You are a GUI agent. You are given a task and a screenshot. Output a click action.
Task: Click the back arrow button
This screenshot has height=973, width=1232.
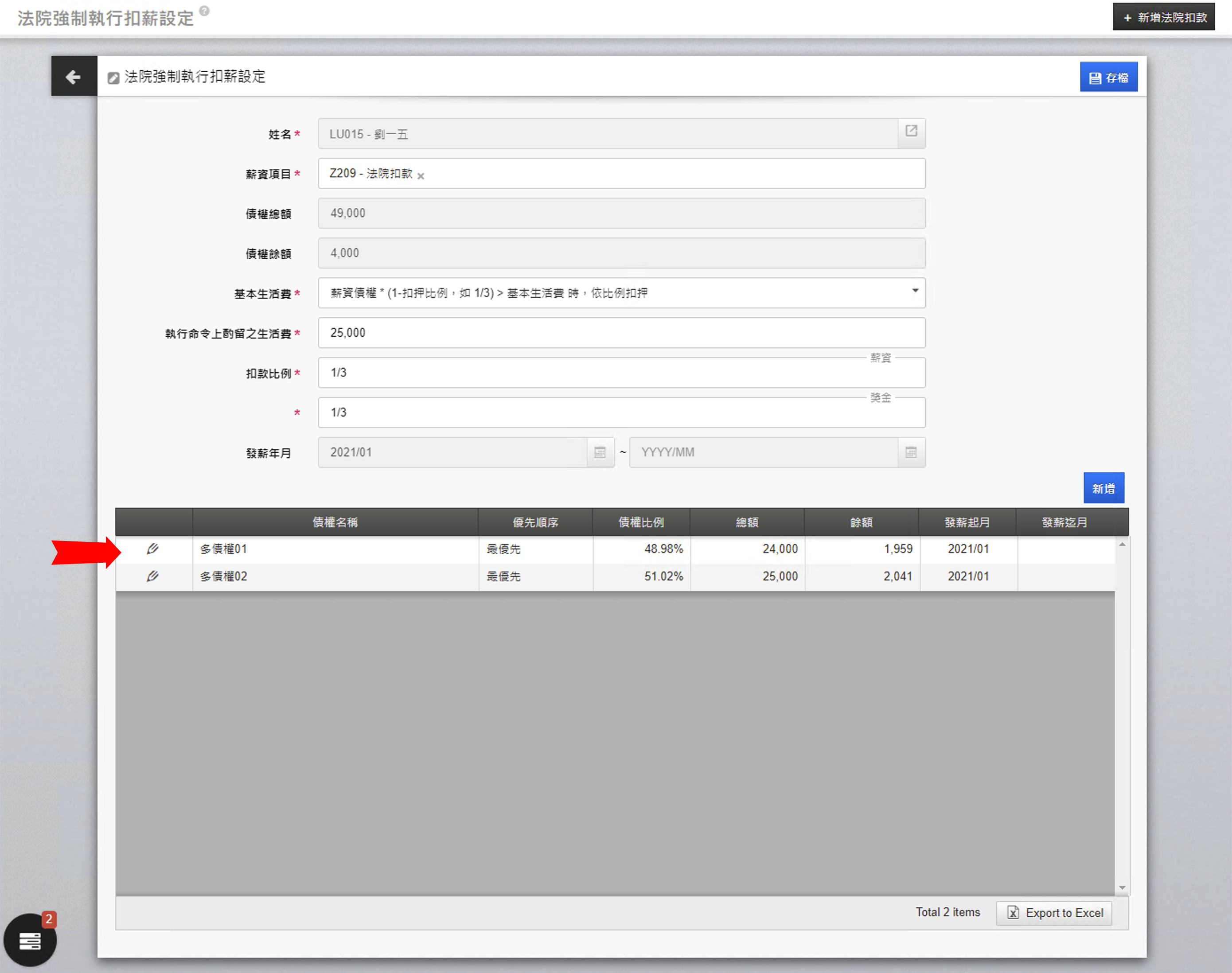coord(74,76)
